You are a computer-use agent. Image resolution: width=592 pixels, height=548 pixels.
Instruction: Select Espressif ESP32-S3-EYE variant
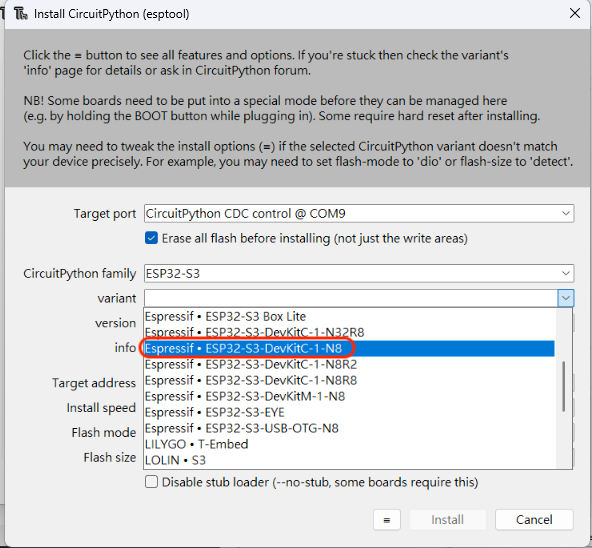pos(349,412)
